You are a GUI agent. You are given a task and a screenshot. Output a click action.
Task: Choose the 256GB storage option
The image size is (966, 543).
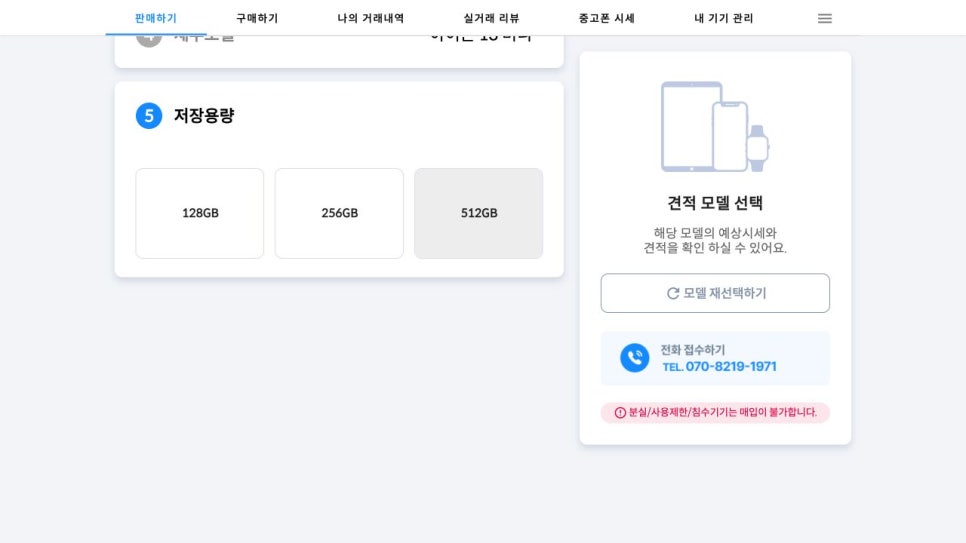pyautogui.click(x=339, y=213)
